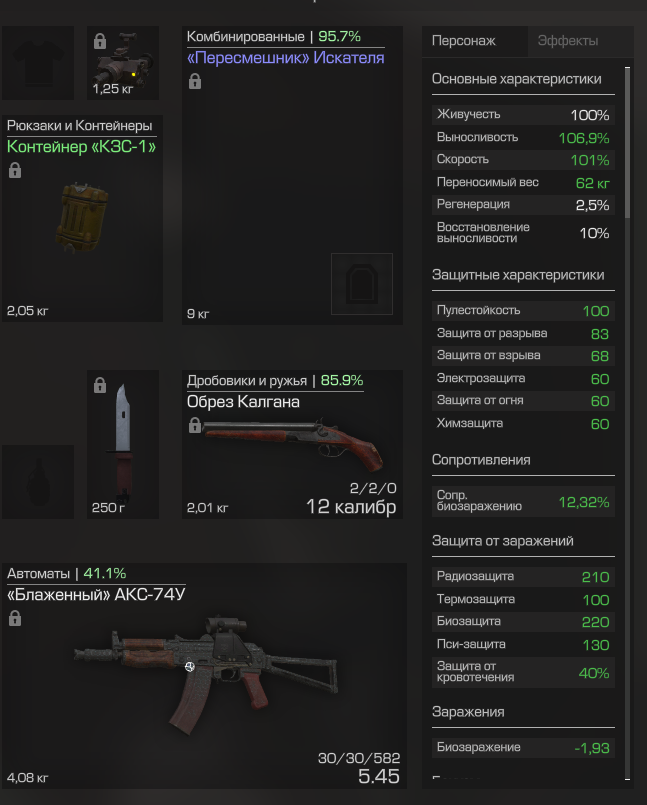The width and height of the screenshot is (647, 805).
Task: Click the yellow KZS-1 container icon
Action: pos(82,218)
